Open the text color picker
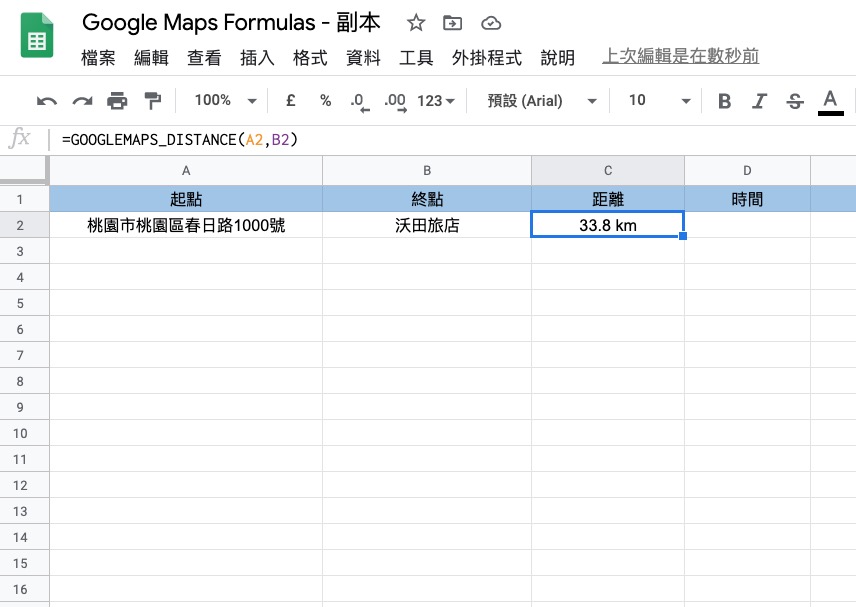Screen dimensions: 856x607 [x=829, y=101]
